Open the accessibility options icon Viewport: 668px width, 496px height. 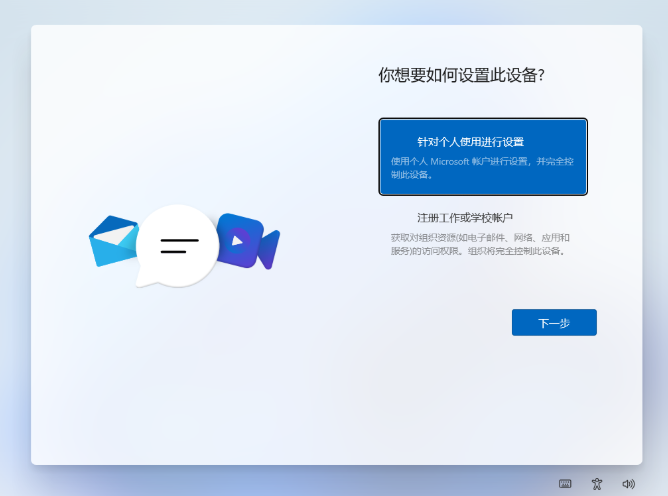(x=597, y=484)
